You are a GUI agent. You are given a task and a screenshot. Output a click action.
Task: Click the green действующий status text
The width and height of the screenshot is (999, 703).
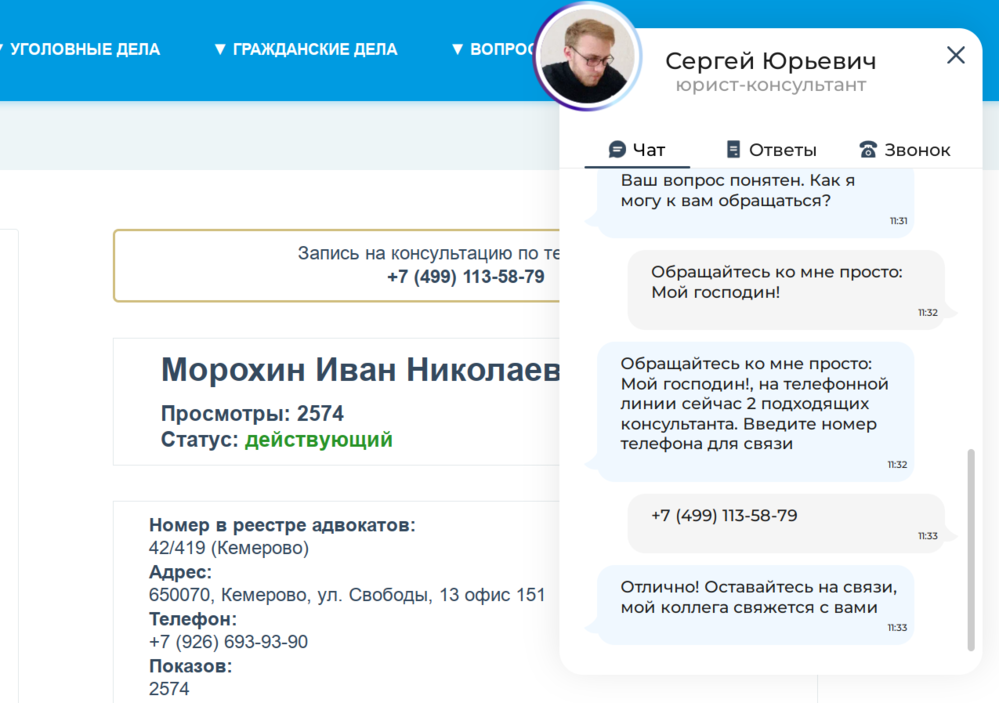tap(318, 440)
